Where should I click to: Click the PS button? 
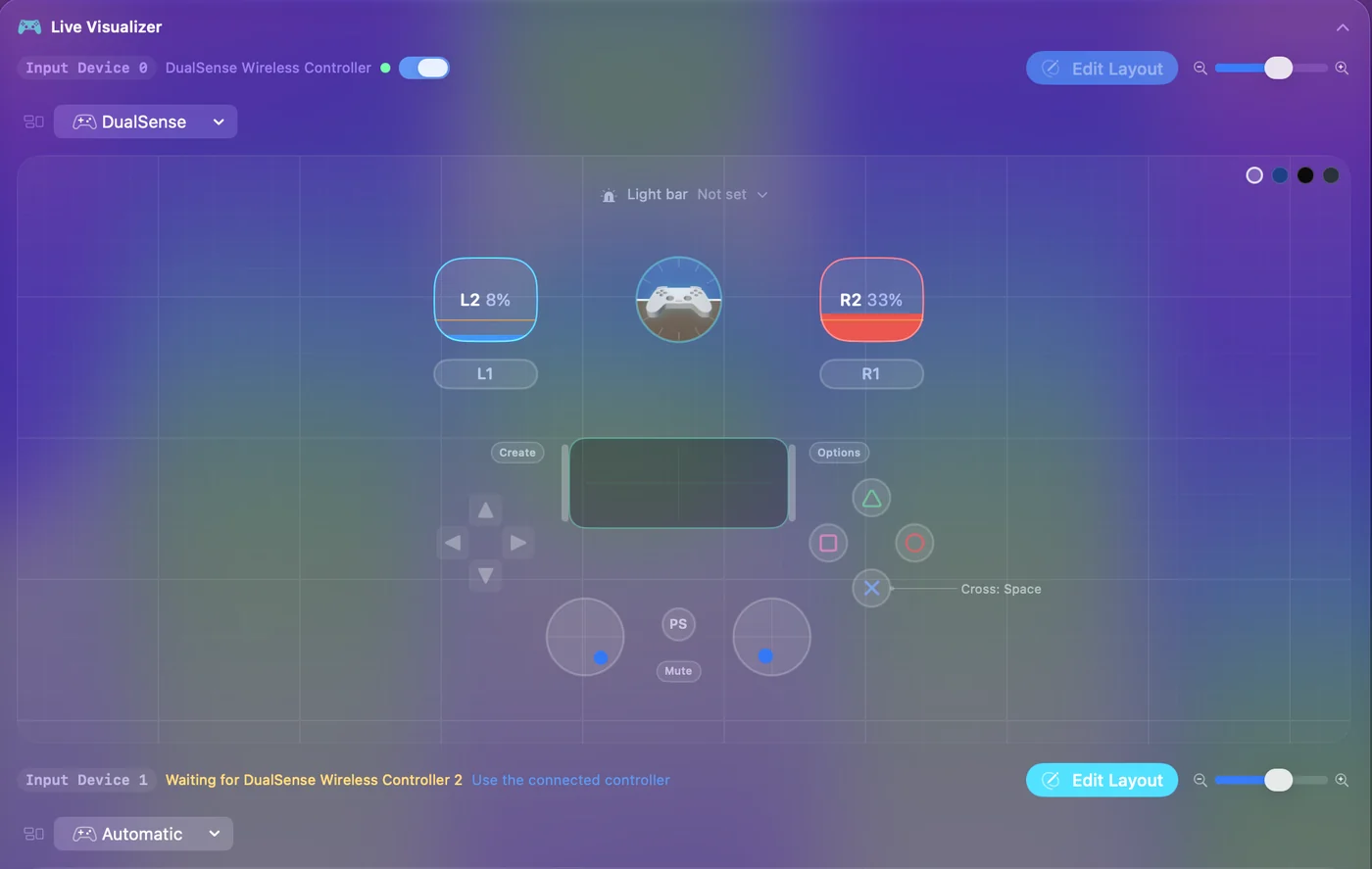tap(678, 624)
